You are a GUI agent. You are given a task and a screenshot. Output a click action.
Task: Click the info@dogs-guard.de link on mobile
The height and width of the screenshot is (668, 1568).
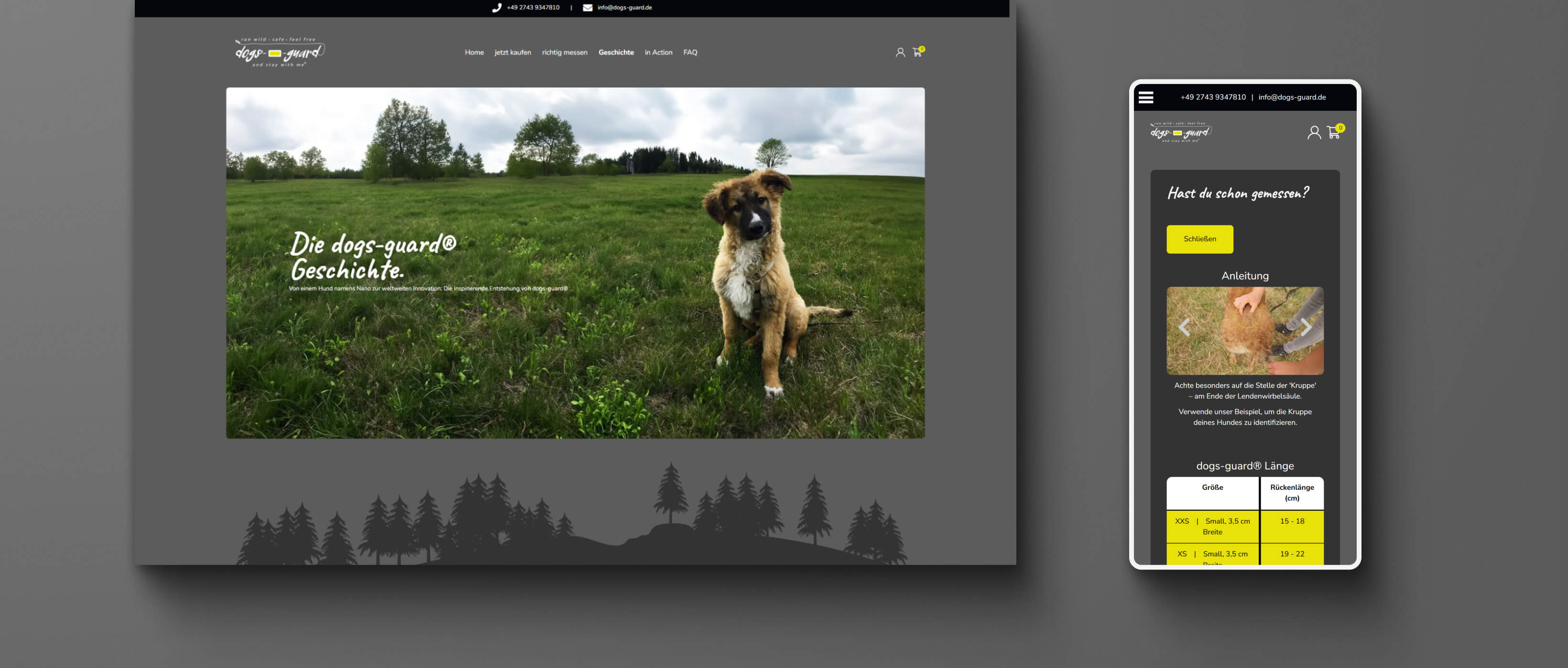pos(1292,97)
